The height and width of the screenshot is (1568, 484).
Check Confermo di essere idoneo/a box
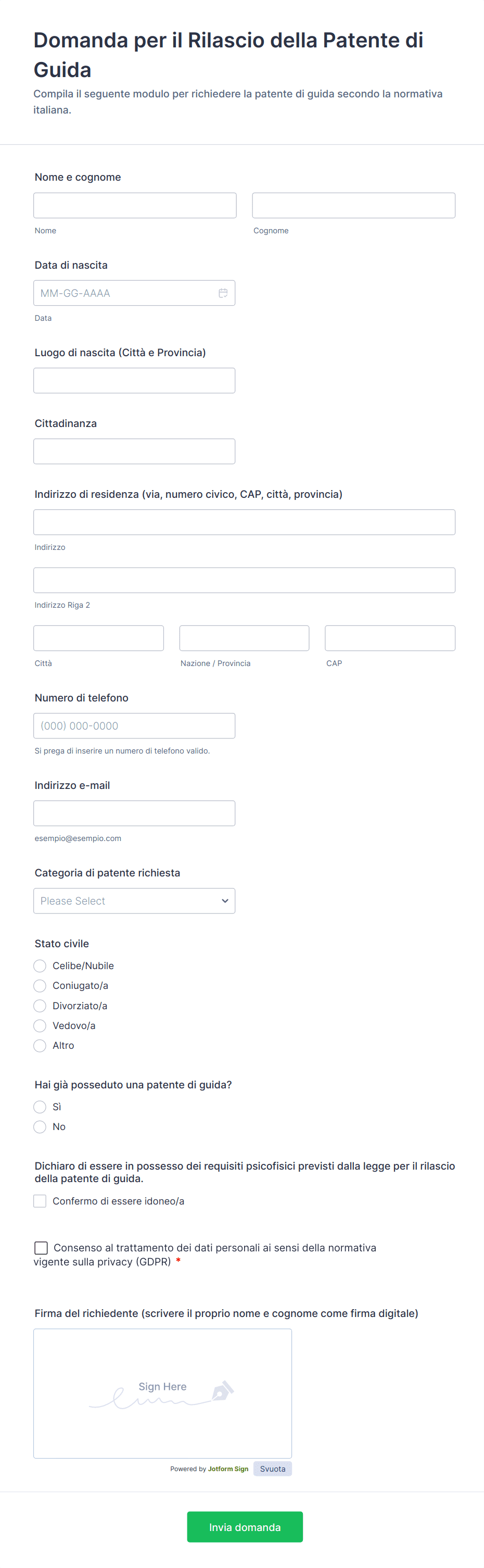[40, 1201]
